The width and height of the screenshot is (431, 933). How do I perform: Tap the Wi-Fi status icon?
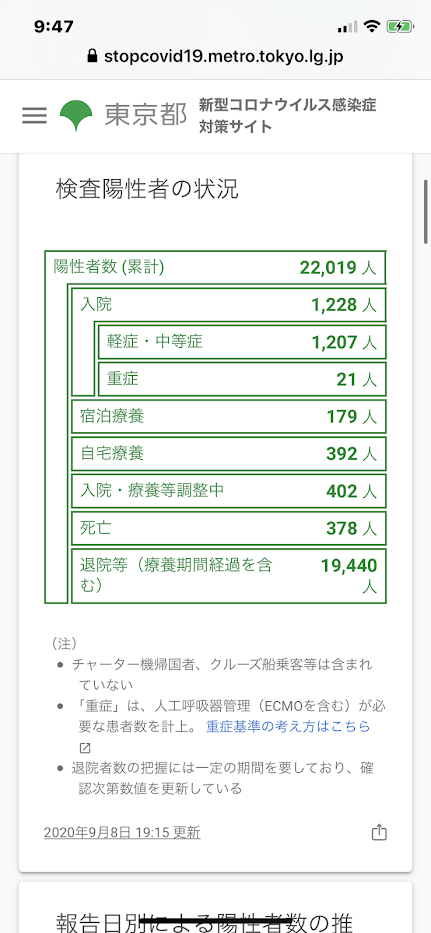(373, 26)
